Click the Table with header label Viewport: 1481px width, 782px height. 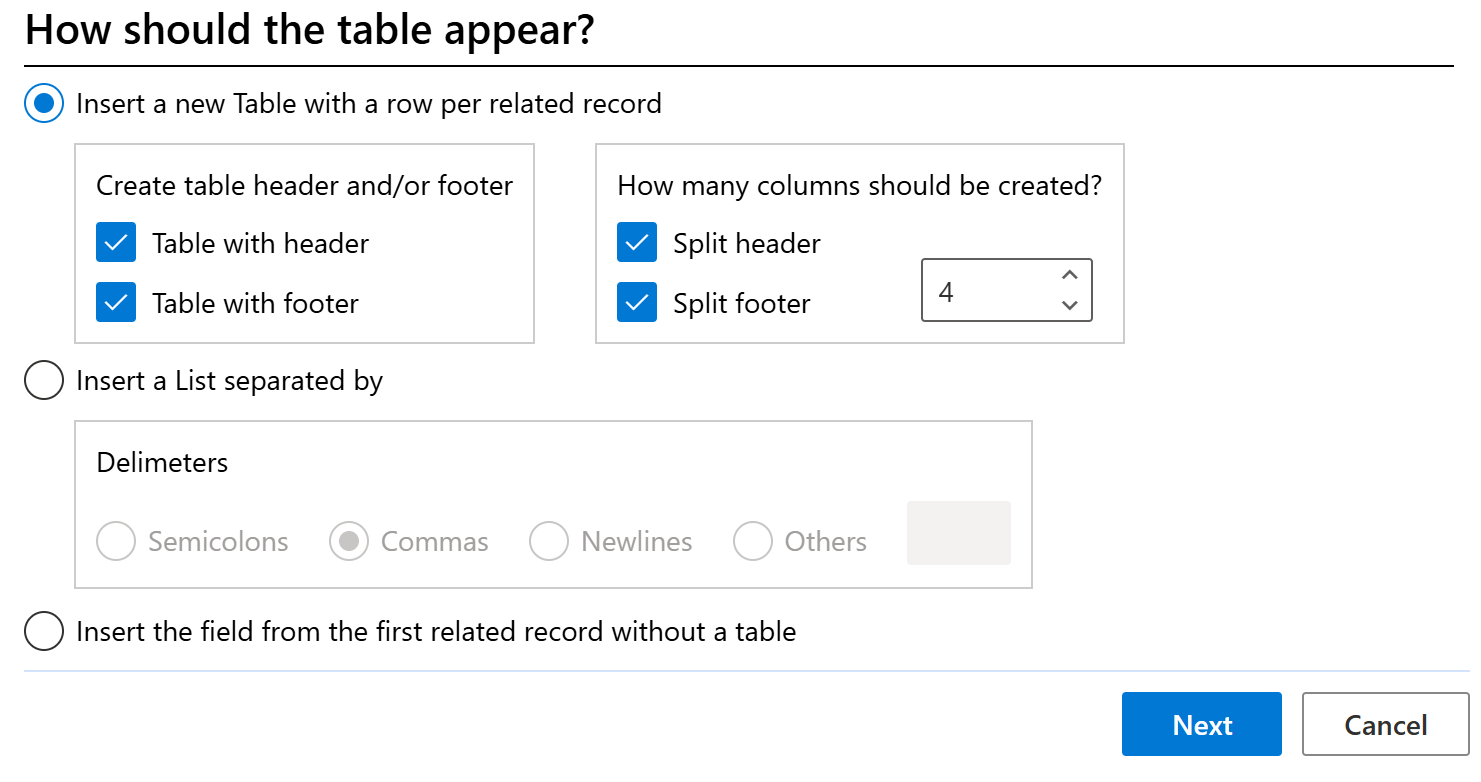(260, 244)
